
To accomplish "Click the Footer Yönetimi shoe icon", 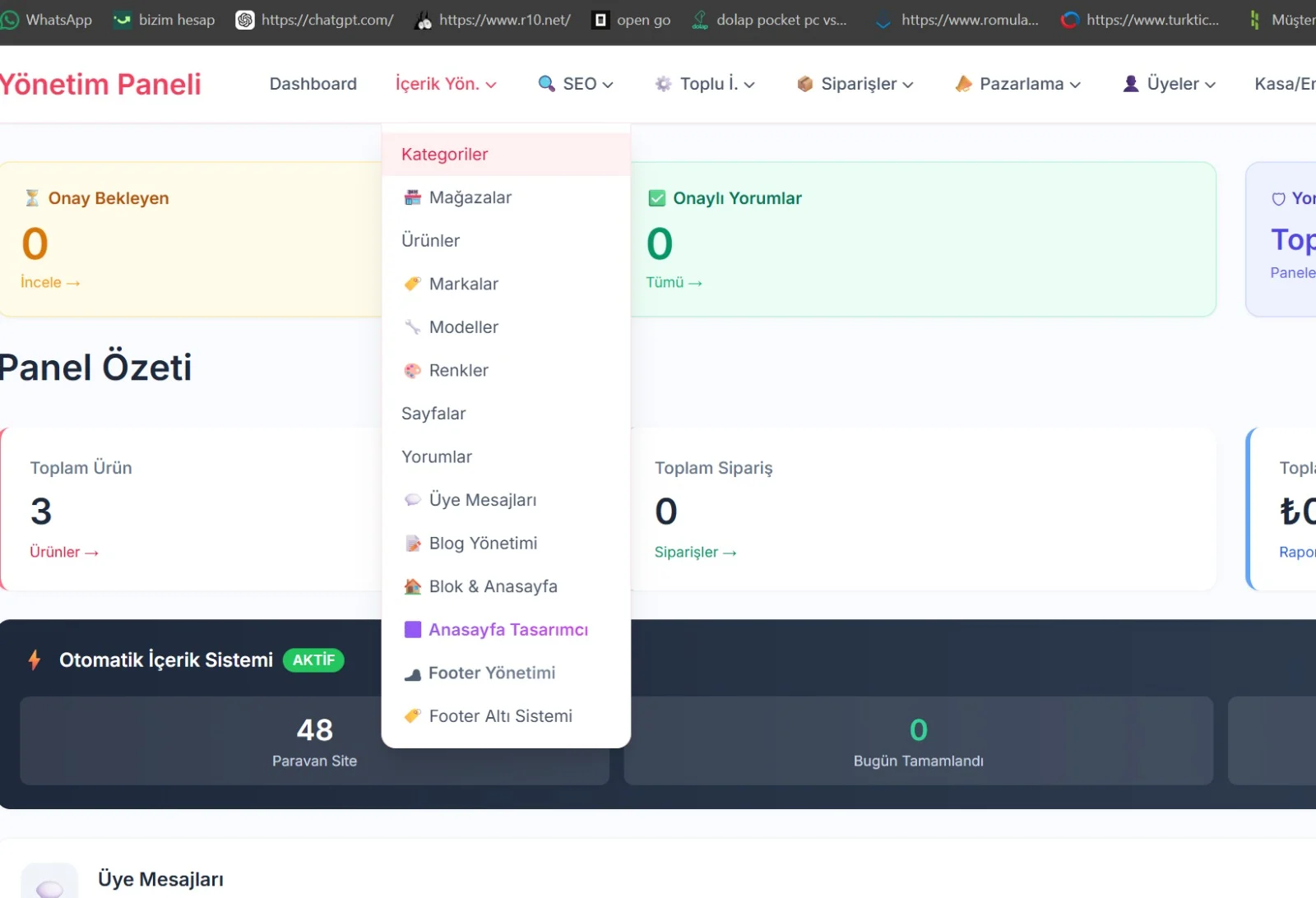I will point(412,674).
